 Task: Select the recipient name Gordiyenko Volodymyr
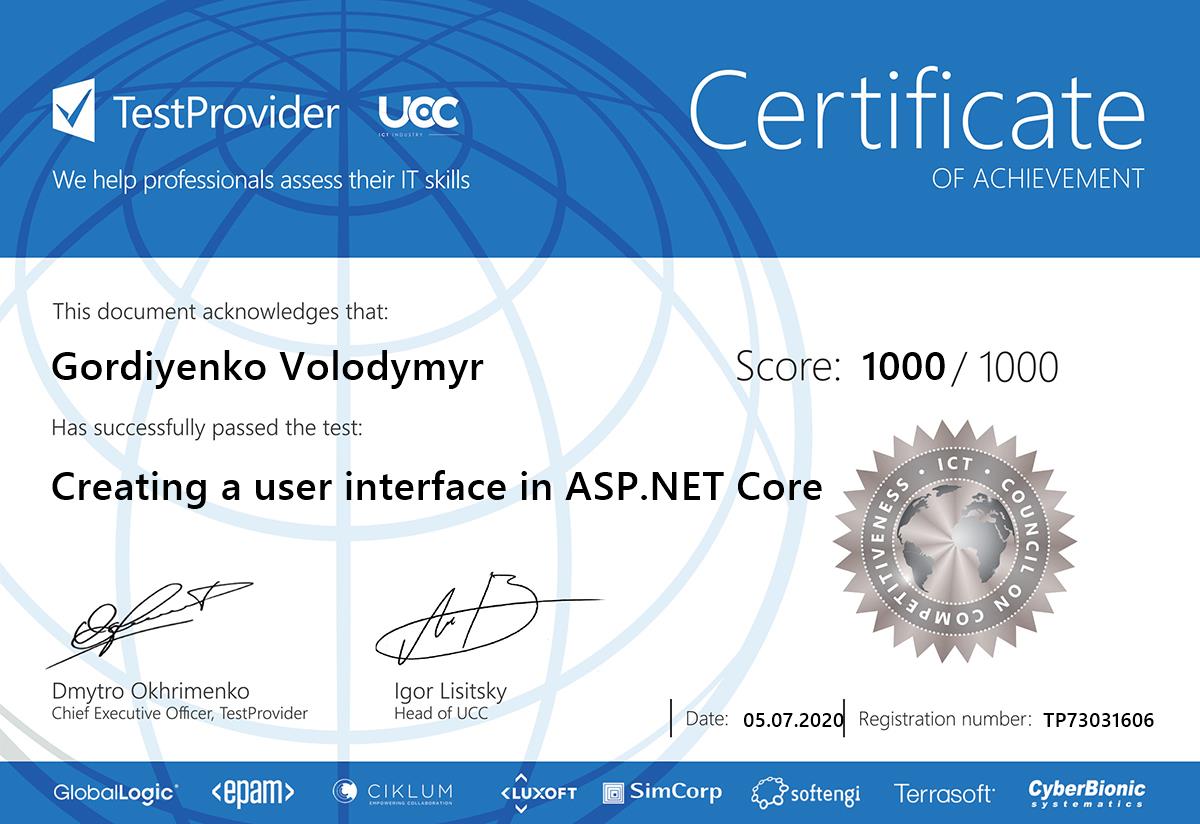267,368
